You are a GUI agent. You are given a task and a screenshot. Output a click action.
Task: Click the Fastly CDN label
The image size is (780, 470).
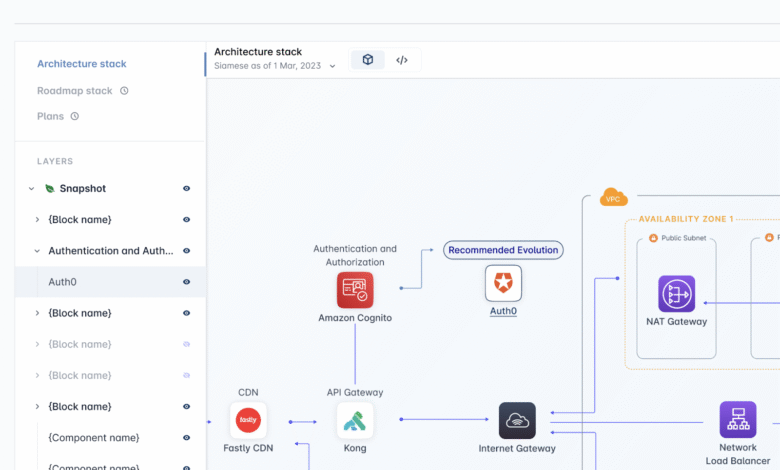[248, 448]
